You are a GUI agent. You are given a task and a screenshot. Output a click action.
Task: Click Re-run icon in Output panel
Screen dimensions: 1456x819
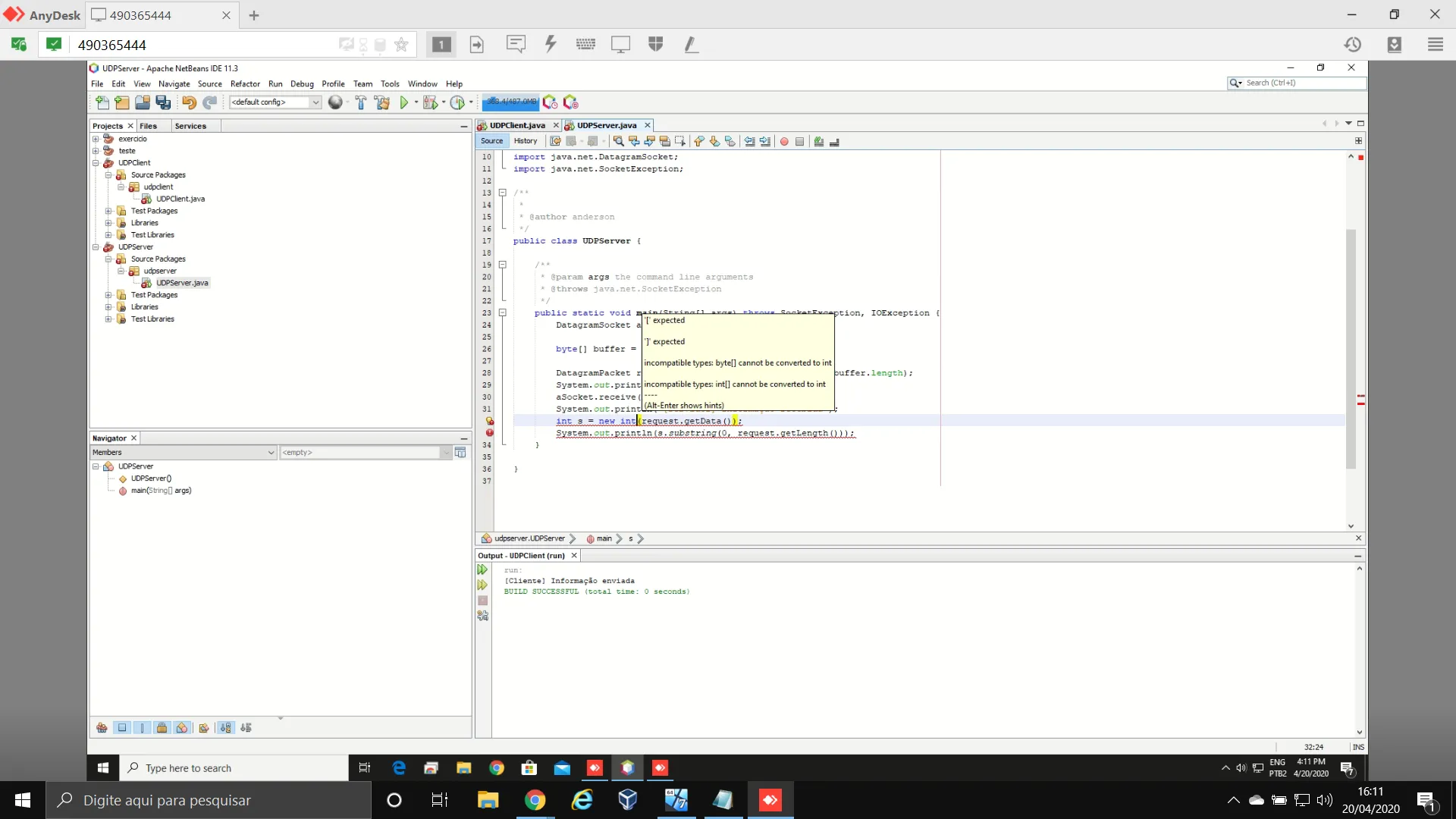tap(482, 570)
